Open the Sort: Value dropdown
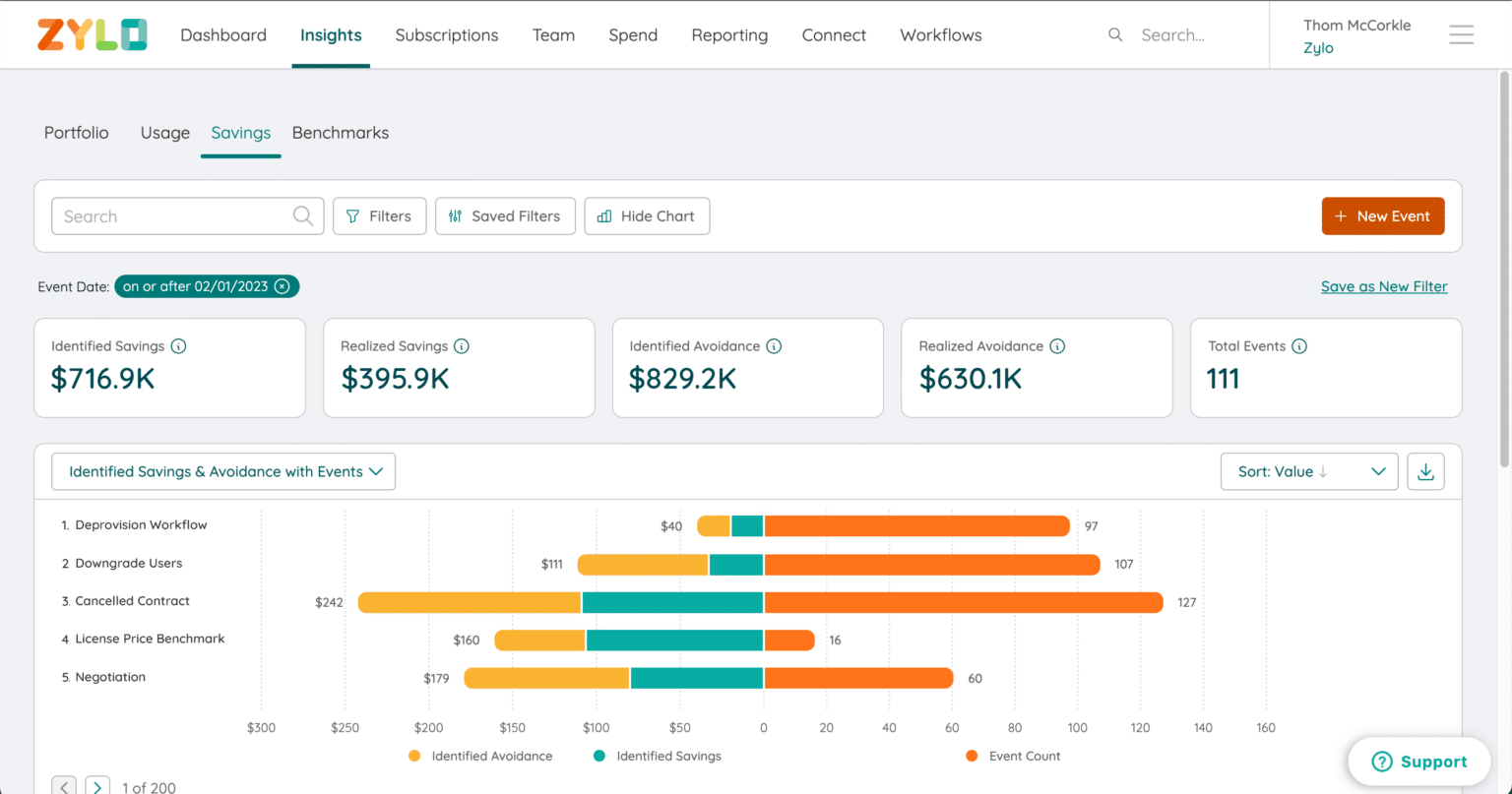This screenshot has width=1512, height=794. click(1308, 471)
